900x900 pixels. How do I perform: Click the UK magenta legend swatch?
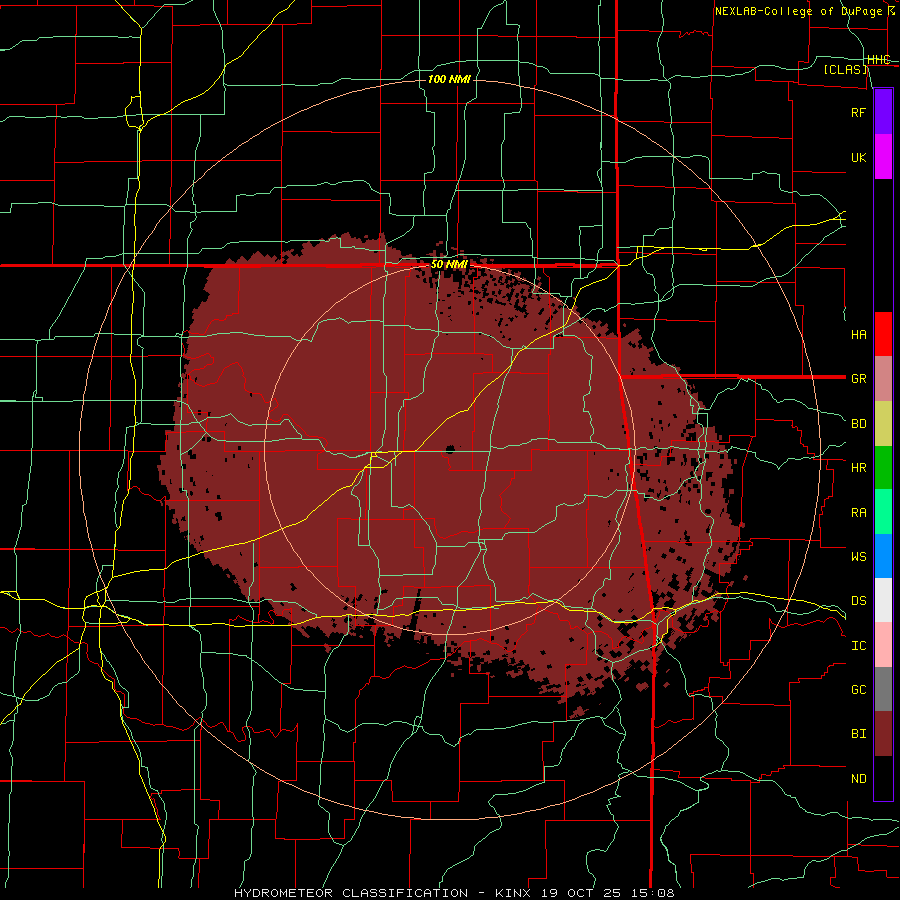point(883,157)
